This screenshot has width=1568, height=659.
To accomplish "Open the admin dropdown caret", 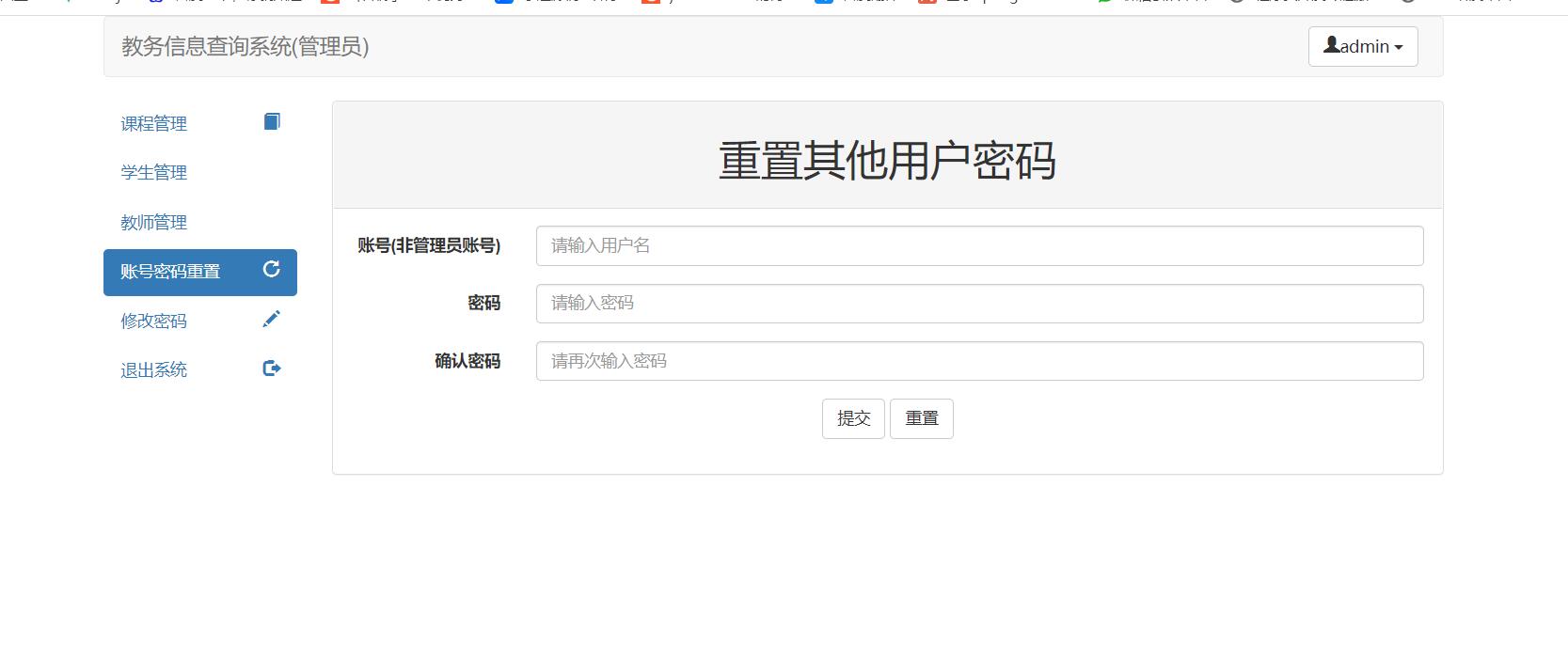I will pos(1399,47).
